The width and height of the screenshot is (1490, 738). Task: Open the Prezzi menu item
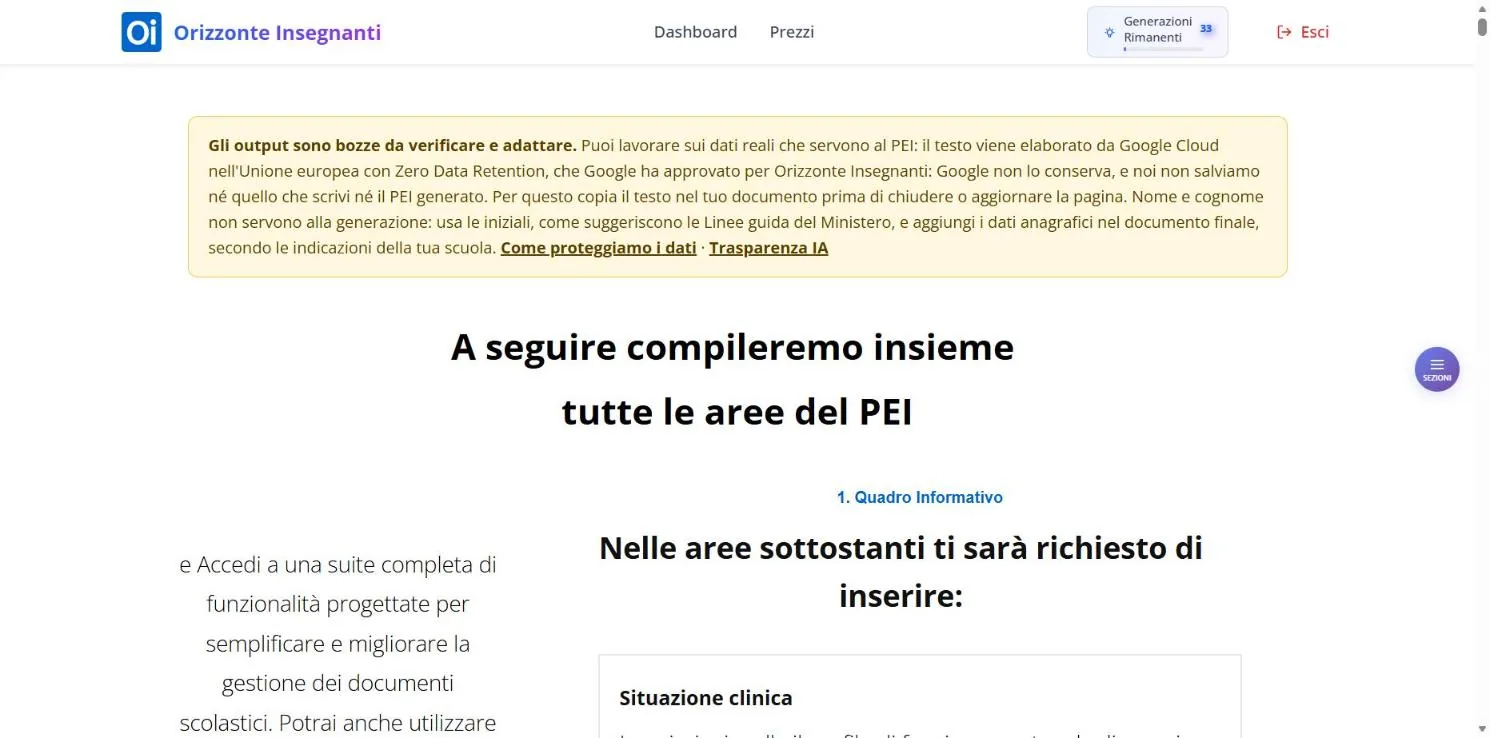click(792, 32)
